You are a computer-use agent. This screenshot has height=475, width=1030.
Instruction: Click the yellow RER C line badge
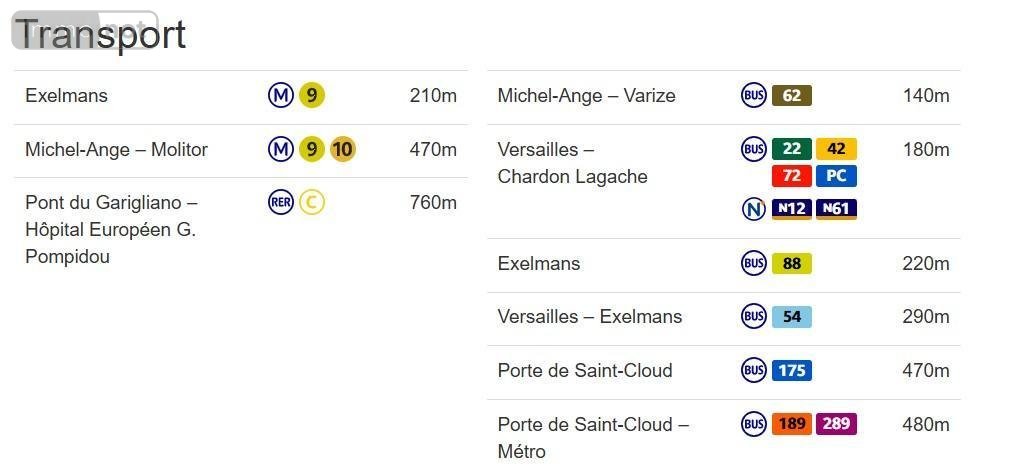312,203
